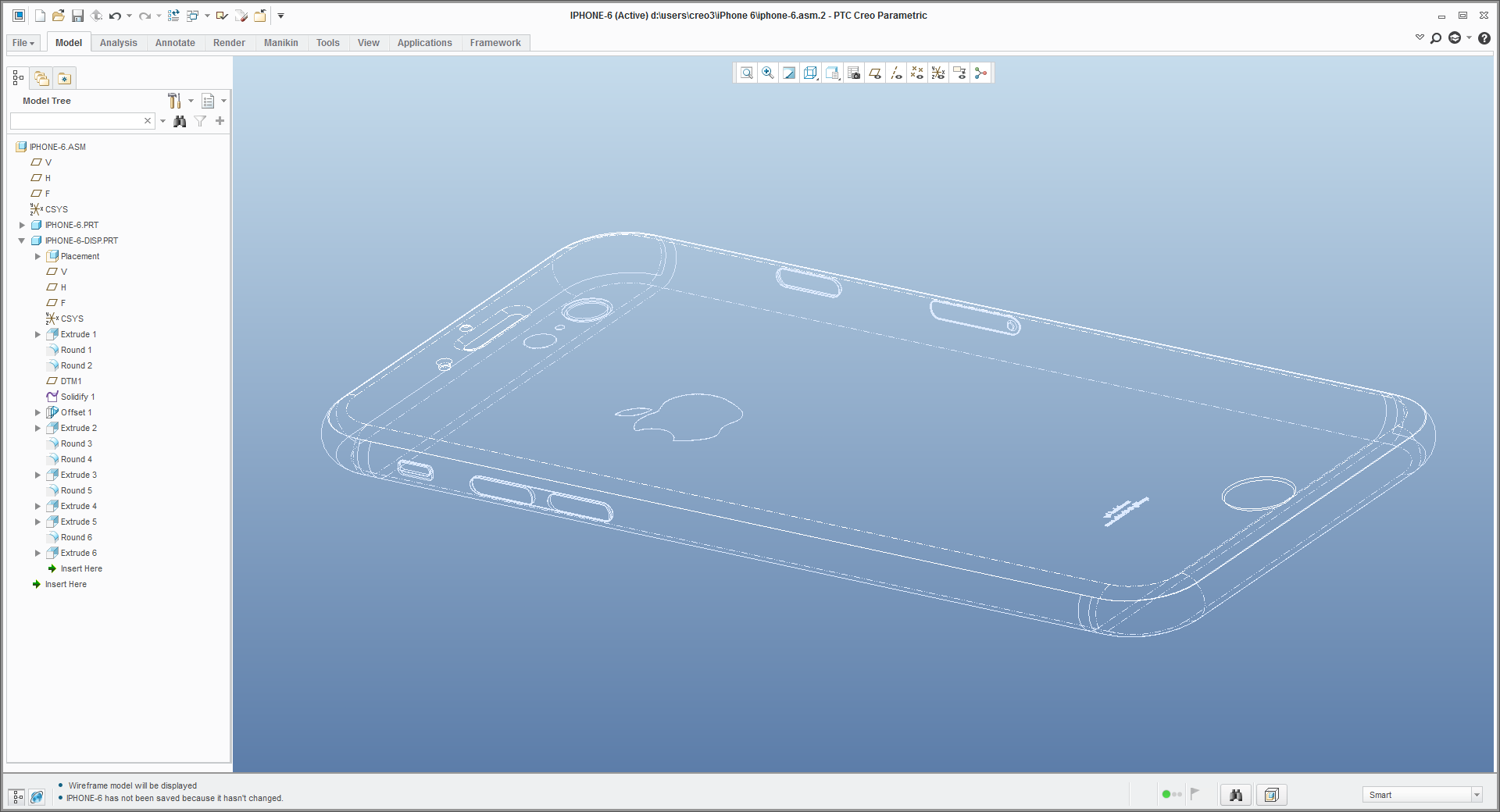The image size is (1500, 812).
Task: Toggle datum point display visibility
Action: [x=916, y=73]
